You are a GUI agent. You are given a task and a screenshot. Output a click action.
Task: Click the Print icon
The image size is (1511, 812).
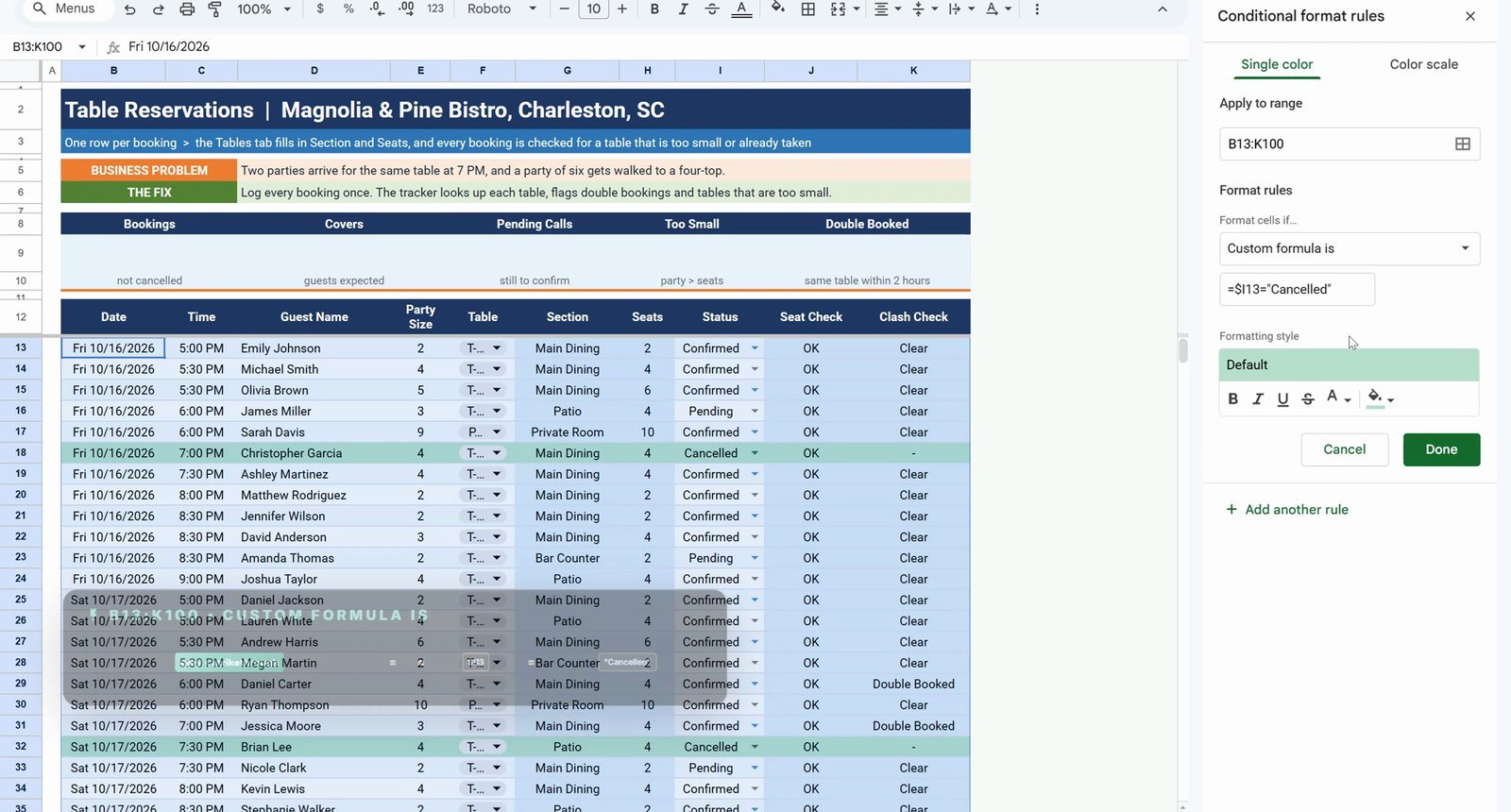click(x=187, y=8)
